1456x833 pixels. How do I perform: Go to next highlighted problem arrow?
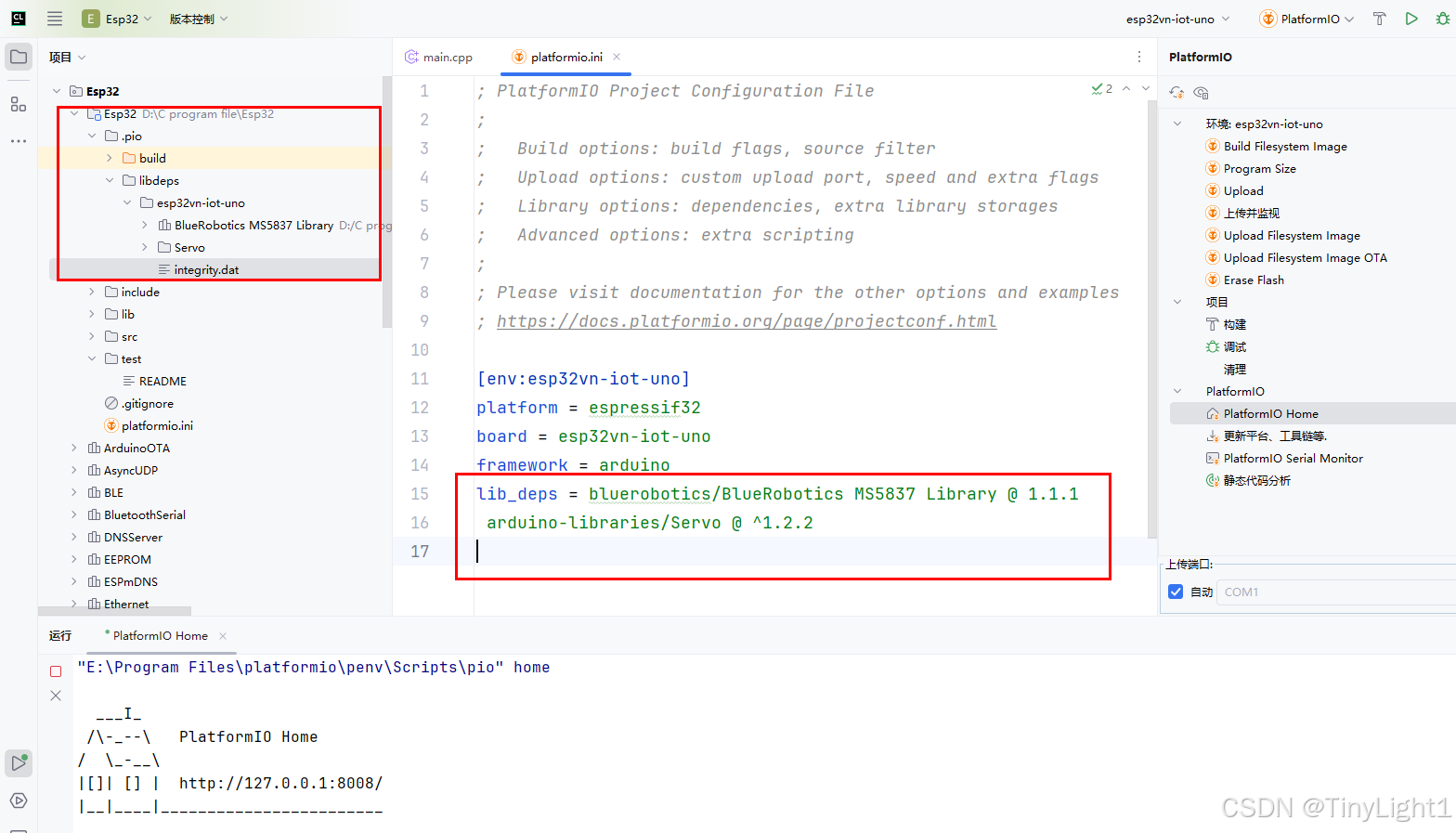tap(1146, 89)
